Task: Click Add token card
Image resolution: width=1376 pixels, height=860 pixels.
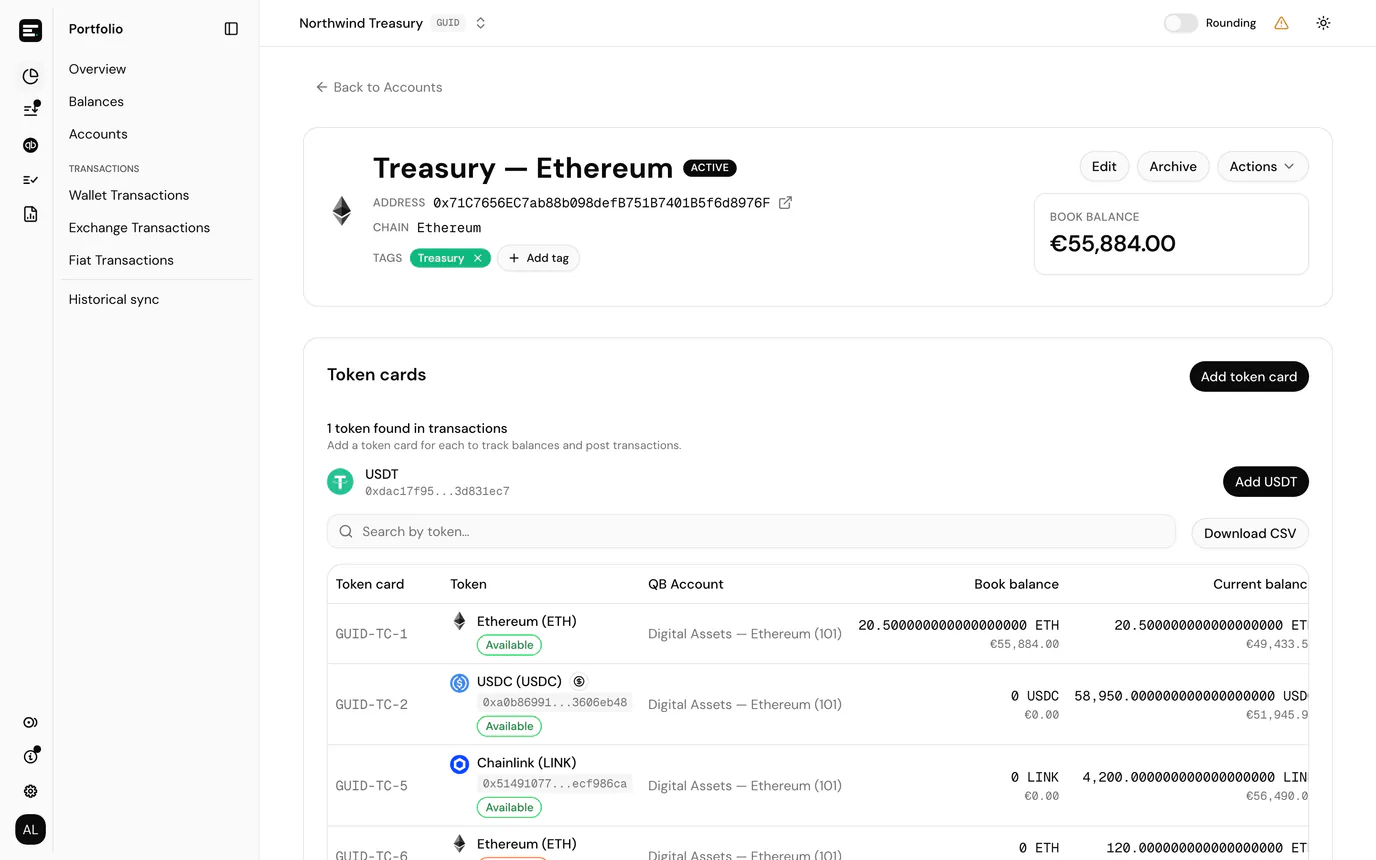Action: coord(1249,377)
